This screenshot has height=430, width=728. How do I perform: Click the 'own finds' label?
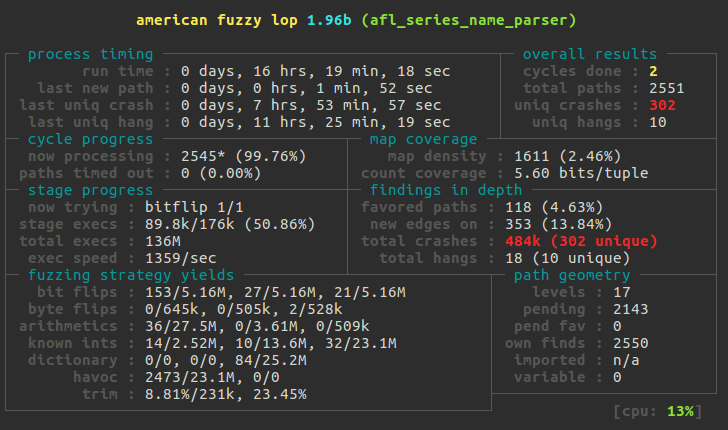point(545,344)
